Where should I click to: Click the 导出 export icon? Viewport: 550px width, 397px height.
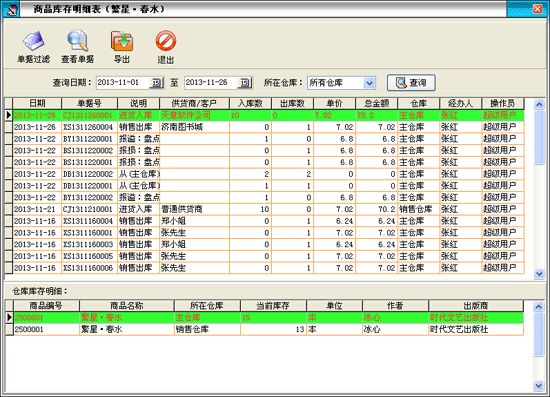click(122, 41)
